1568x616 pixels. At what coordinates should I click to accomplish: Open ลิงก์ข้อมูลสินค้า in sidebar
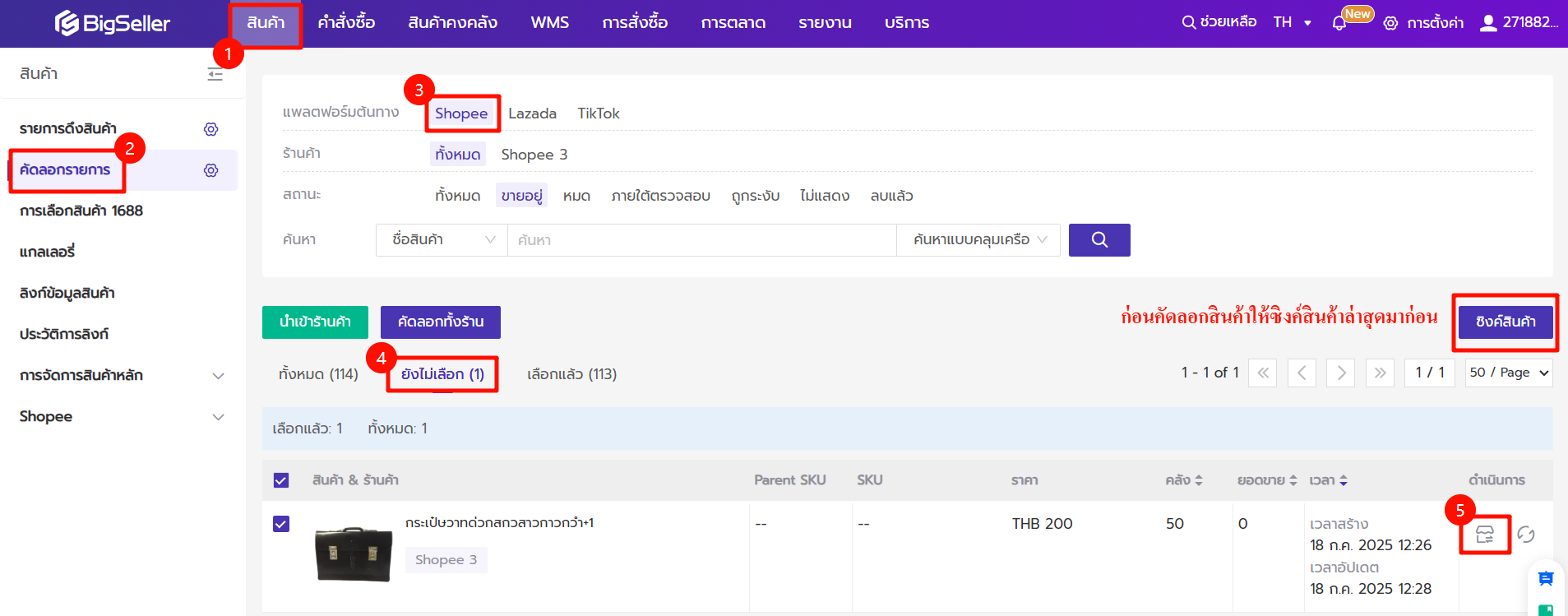point(67,294)
